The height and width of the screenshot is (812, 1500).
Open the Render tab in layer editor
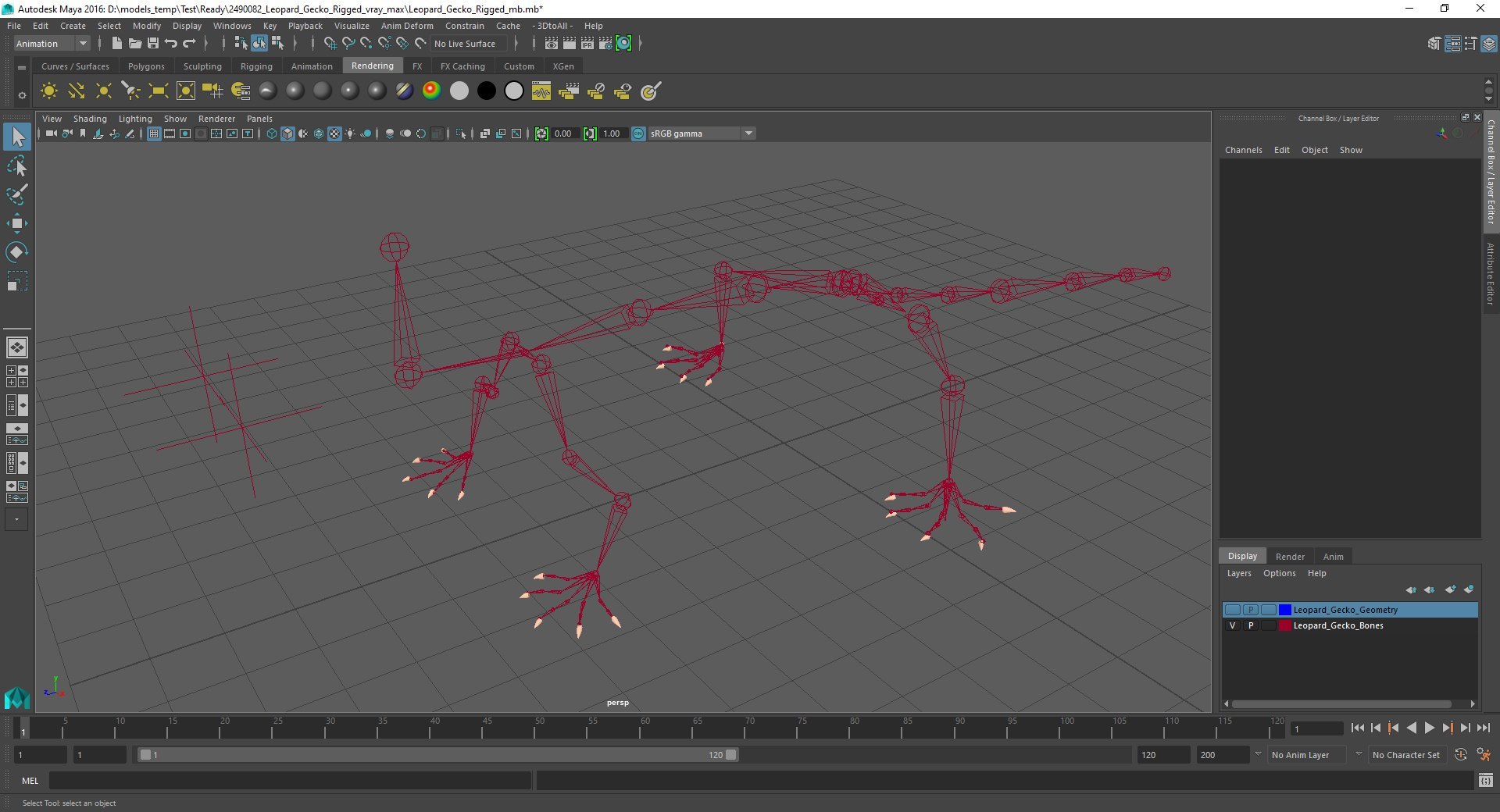(x=1290, y=557)
